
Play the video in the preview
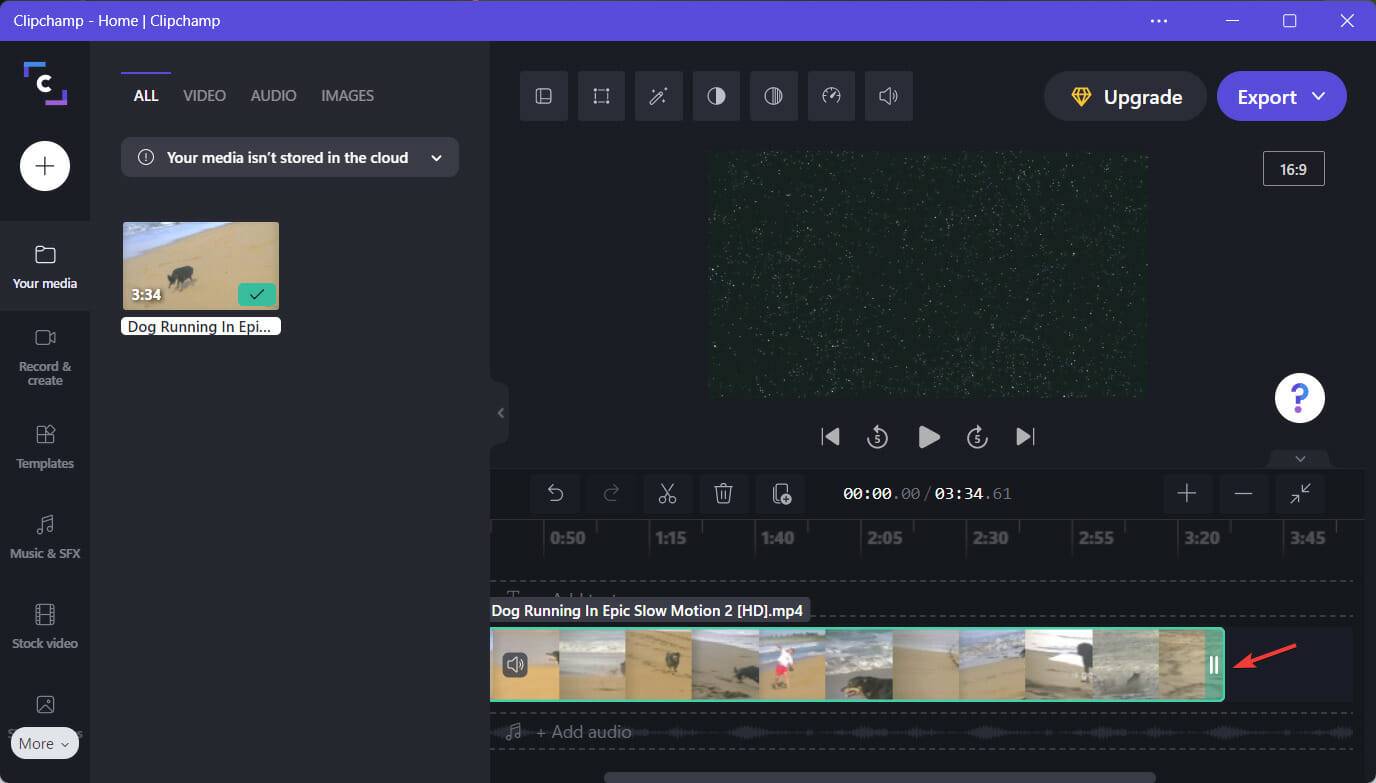click(928, 436)
